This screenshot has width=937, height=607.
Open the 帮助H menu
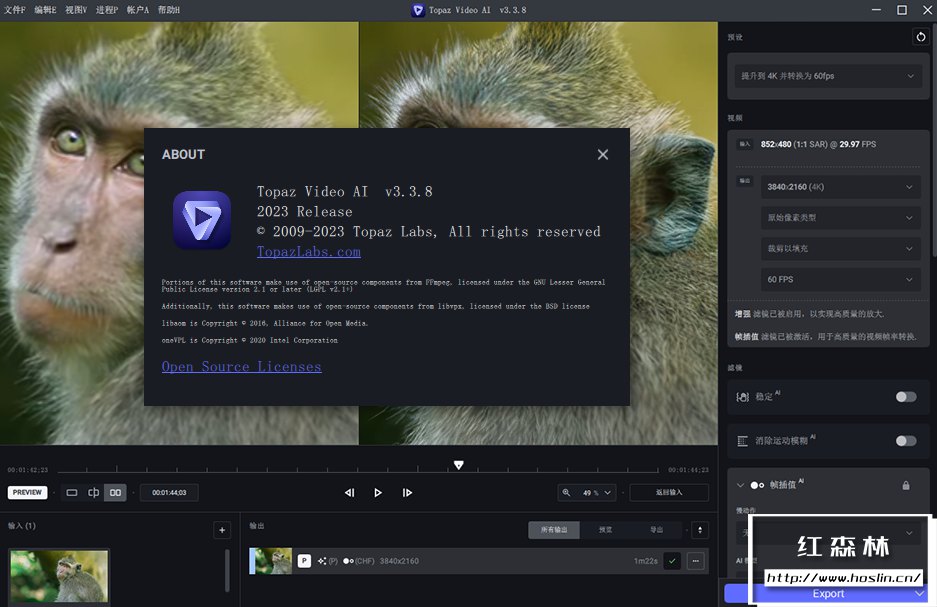[x=169, y=10]
